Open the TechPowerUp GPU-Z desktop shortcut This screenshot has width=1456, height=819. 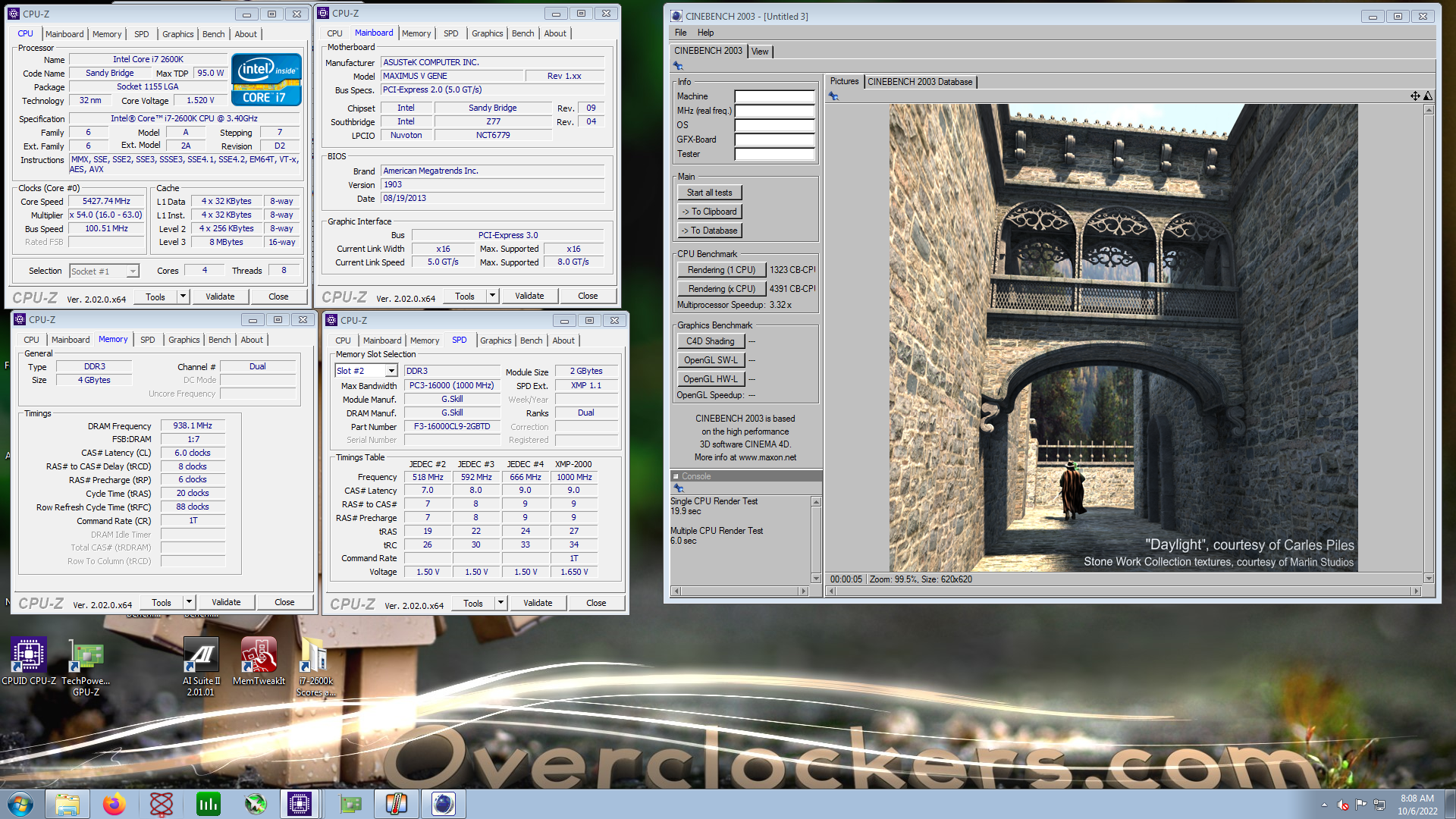pos(86,667)
